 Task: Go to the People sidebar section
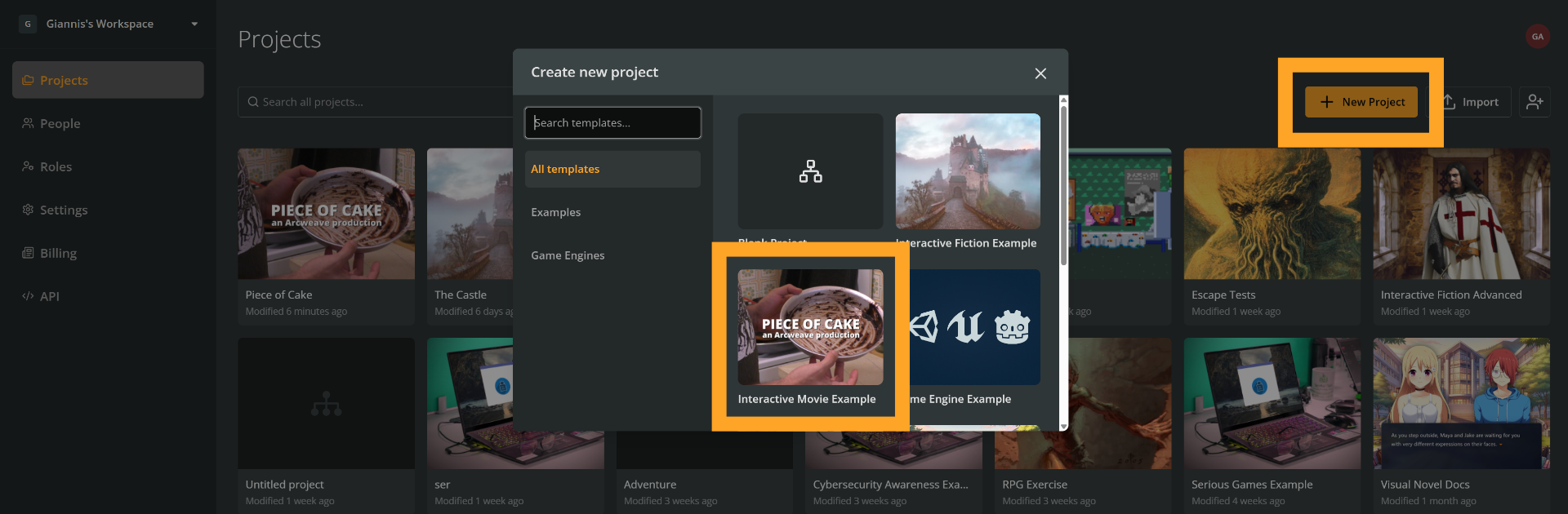tap(108, 123)
